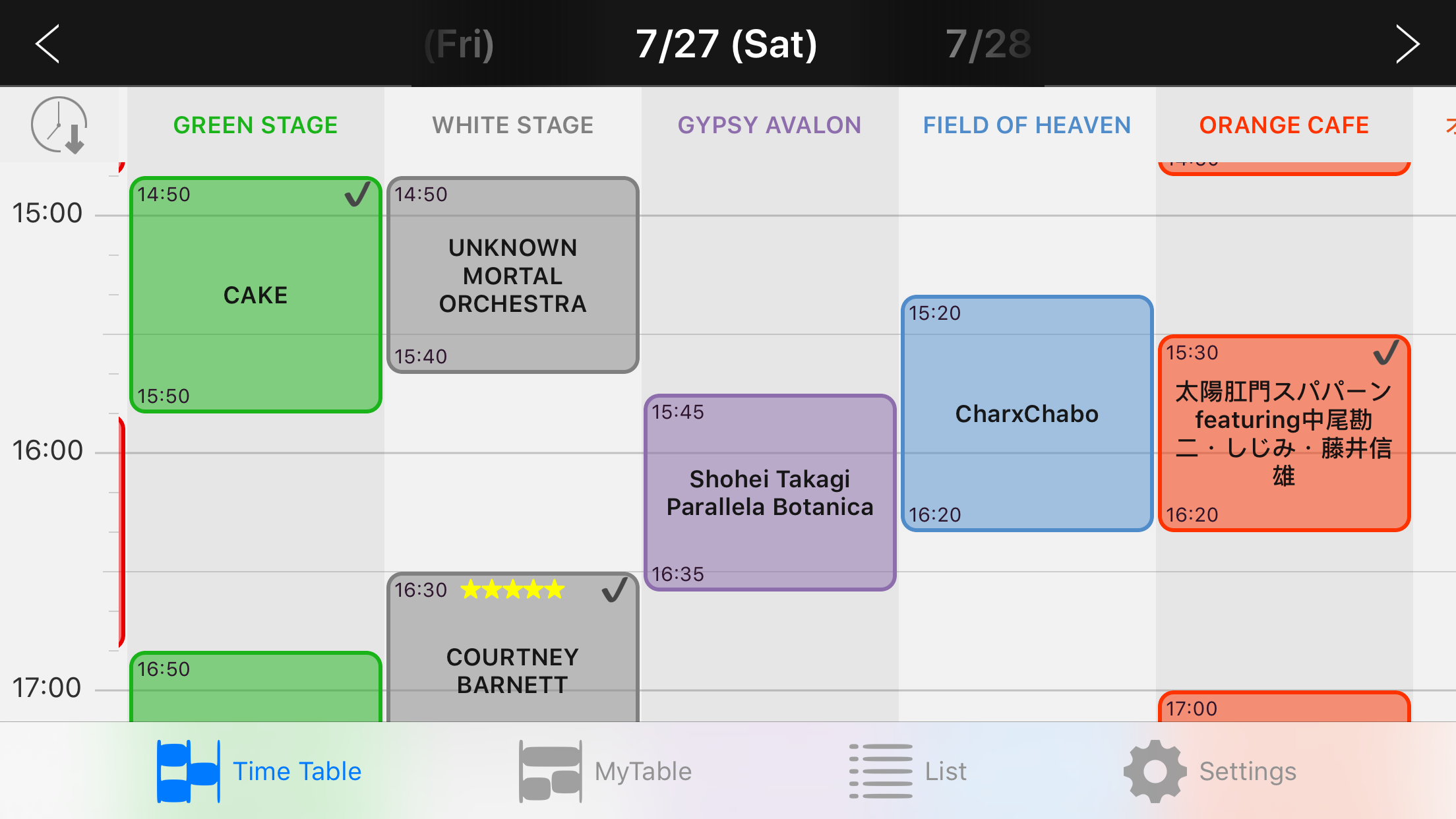
Task: Go to next day with right arrow
Action: pyautogui.click(x=1407, y=44)
